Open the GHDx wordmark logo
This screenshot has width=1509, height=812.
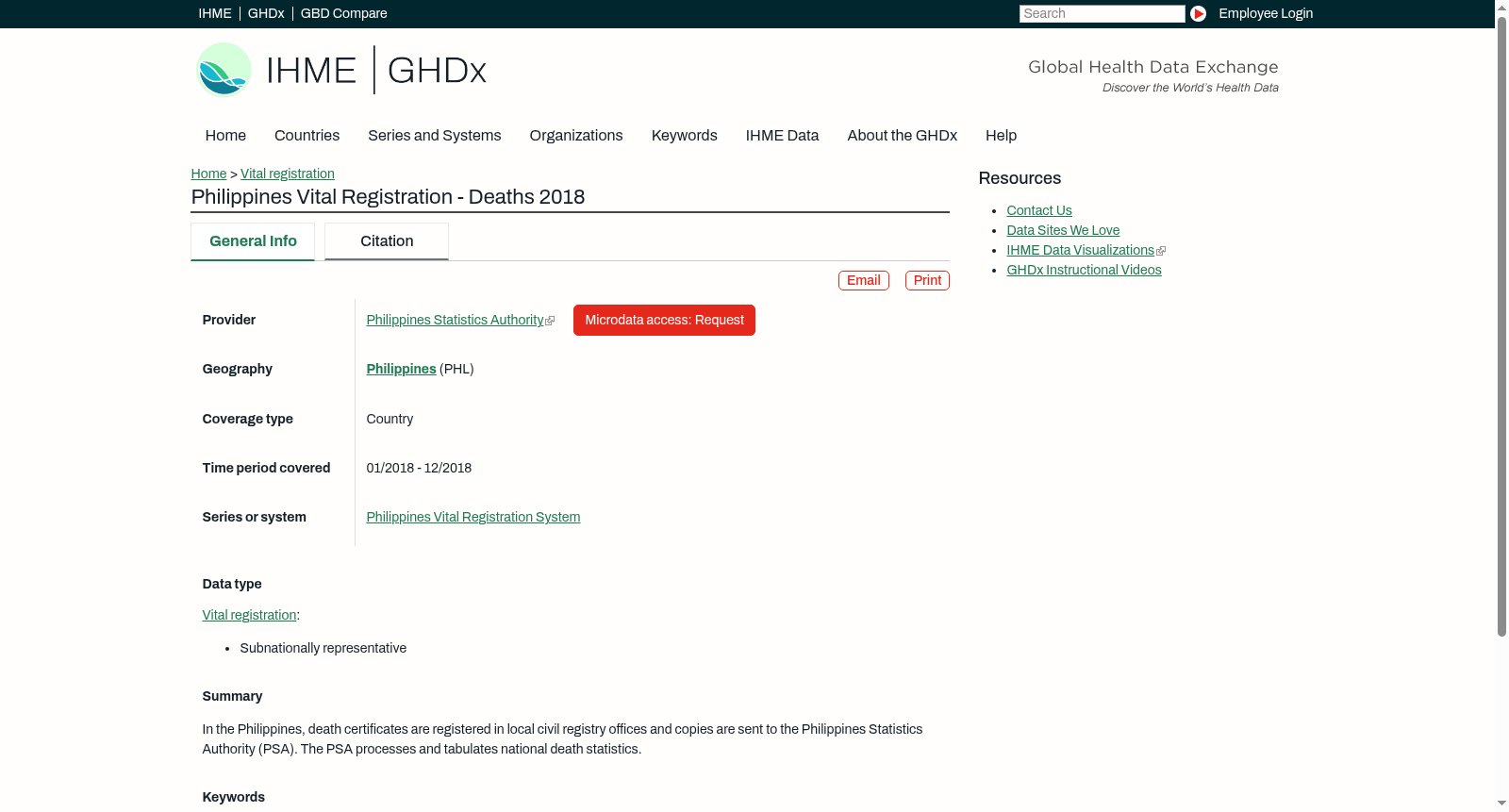pos(437,71)
